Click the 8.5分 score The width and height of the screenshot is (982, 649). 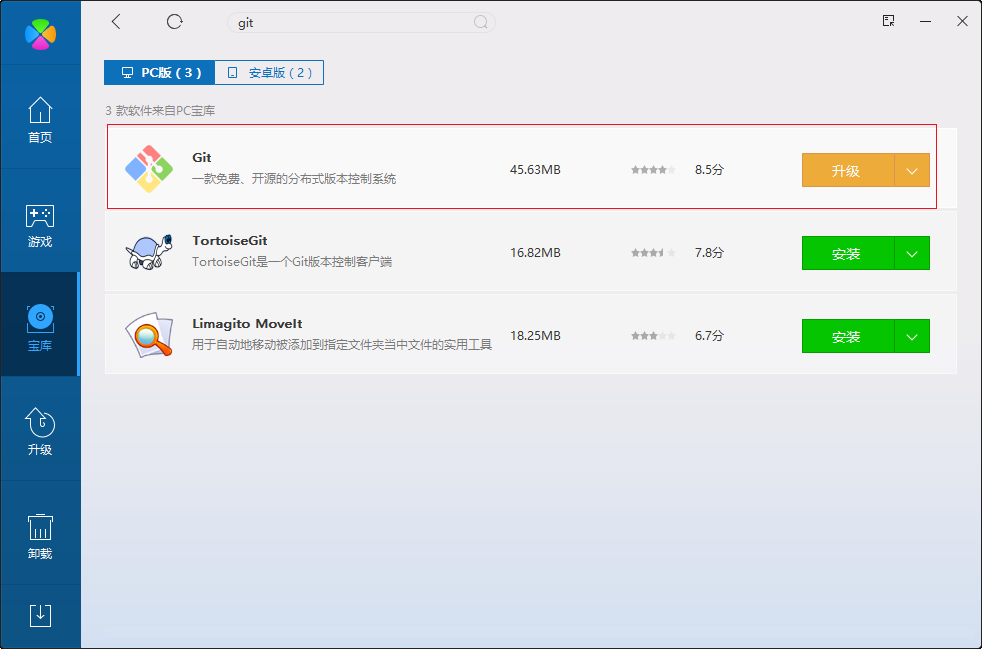[709, 170]
